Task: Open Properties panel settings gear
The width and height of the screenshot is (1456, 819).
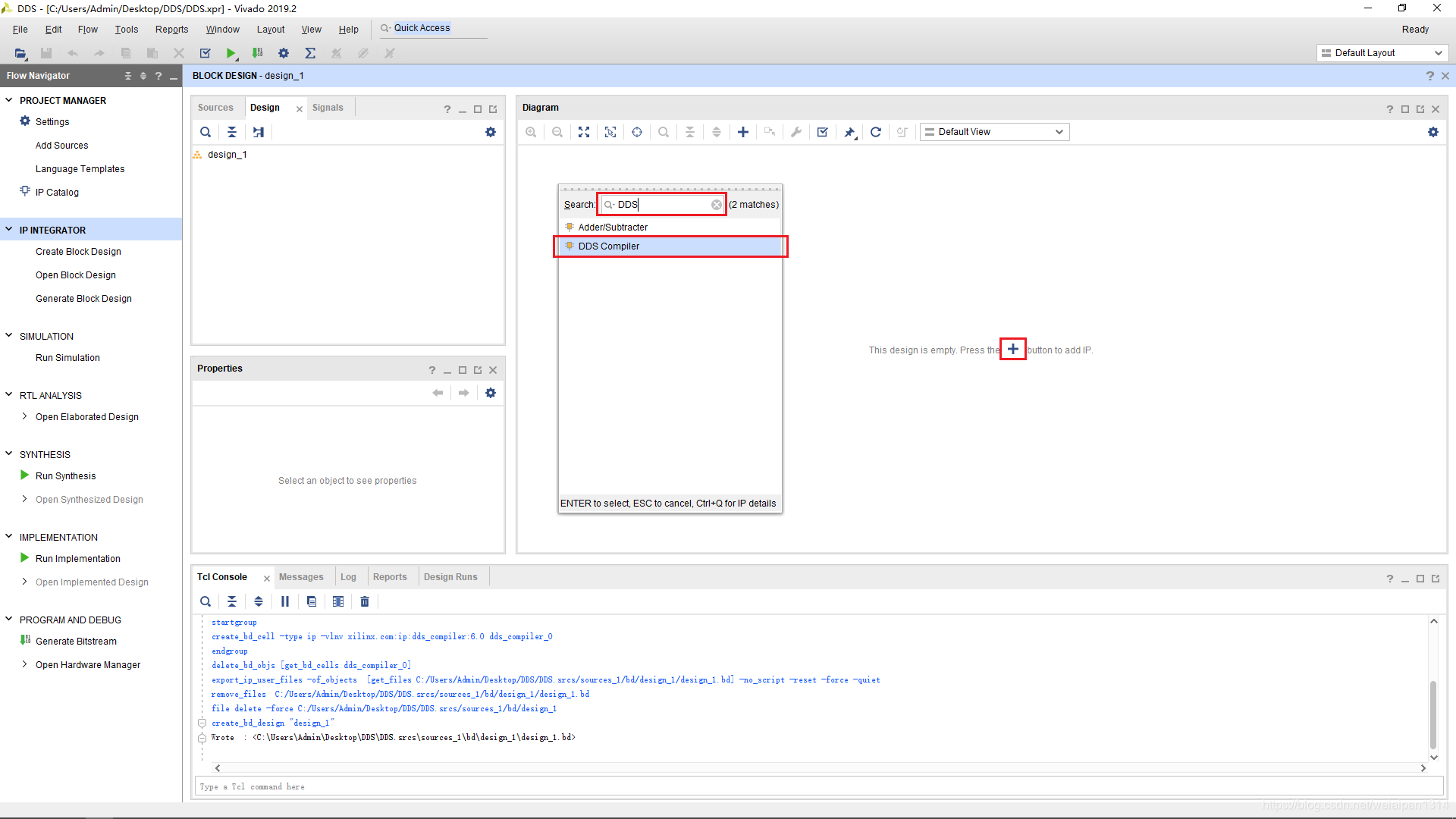Action: pyautogui.click(x=491, y=393)
